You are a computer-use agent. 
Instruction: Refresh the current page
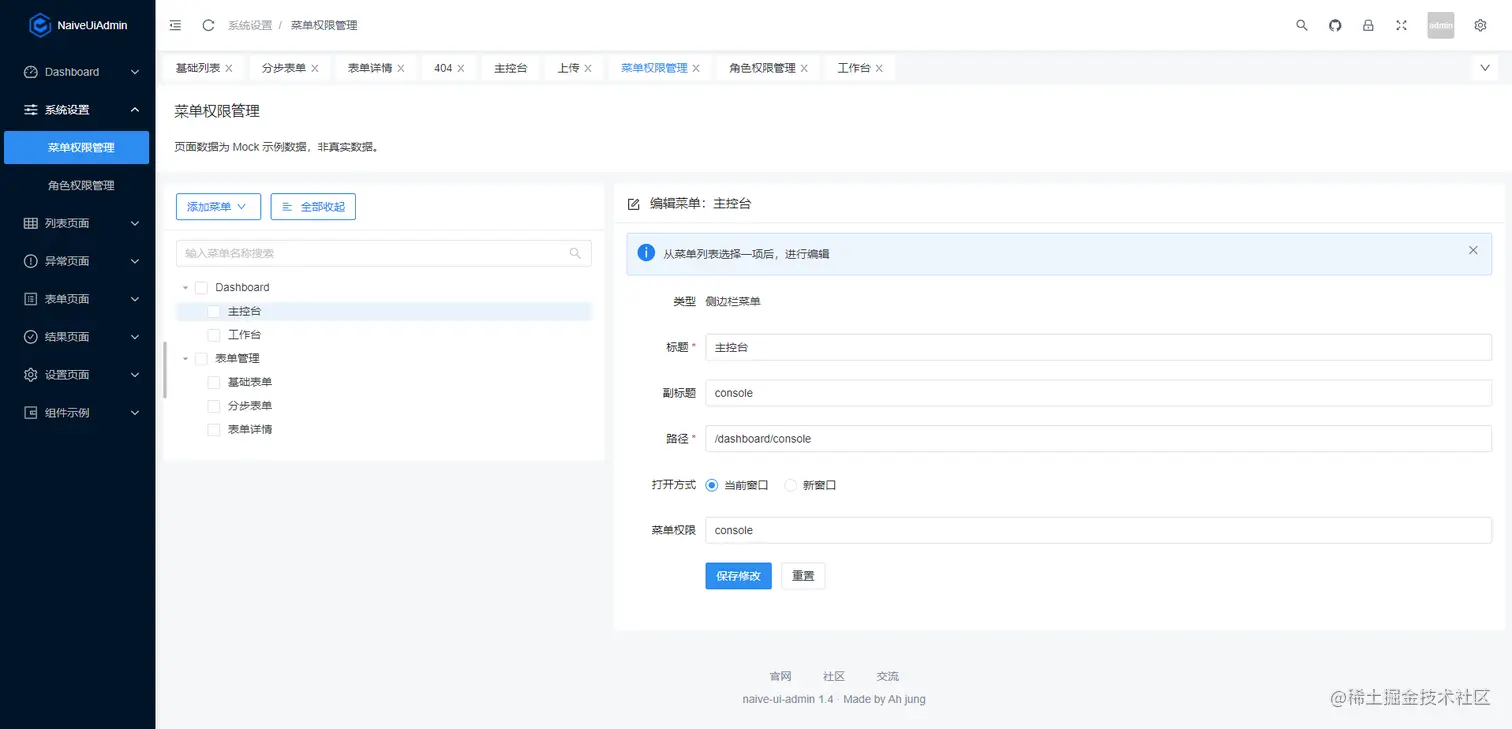point(207,25)
